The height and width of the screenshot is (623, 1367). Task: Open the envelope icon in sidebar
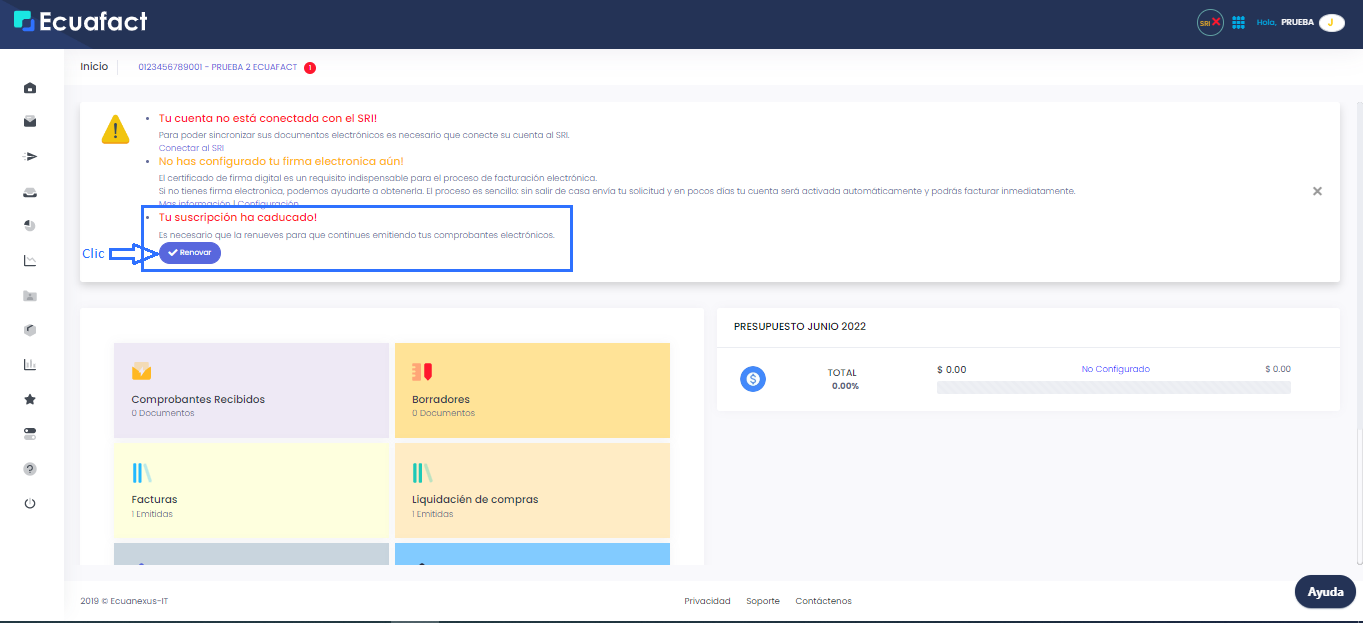[30, 122]
